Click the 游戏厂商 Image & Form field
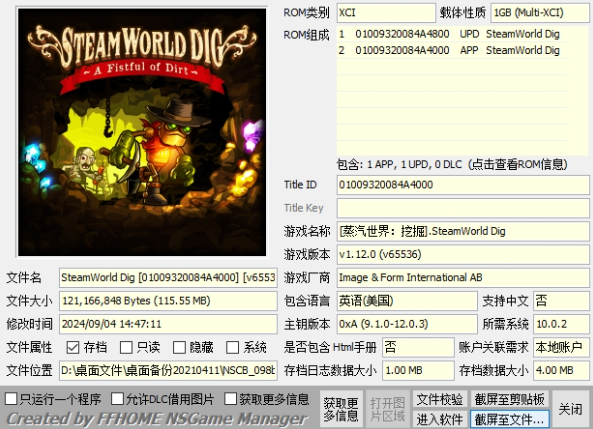 click(x=463, y=278)
